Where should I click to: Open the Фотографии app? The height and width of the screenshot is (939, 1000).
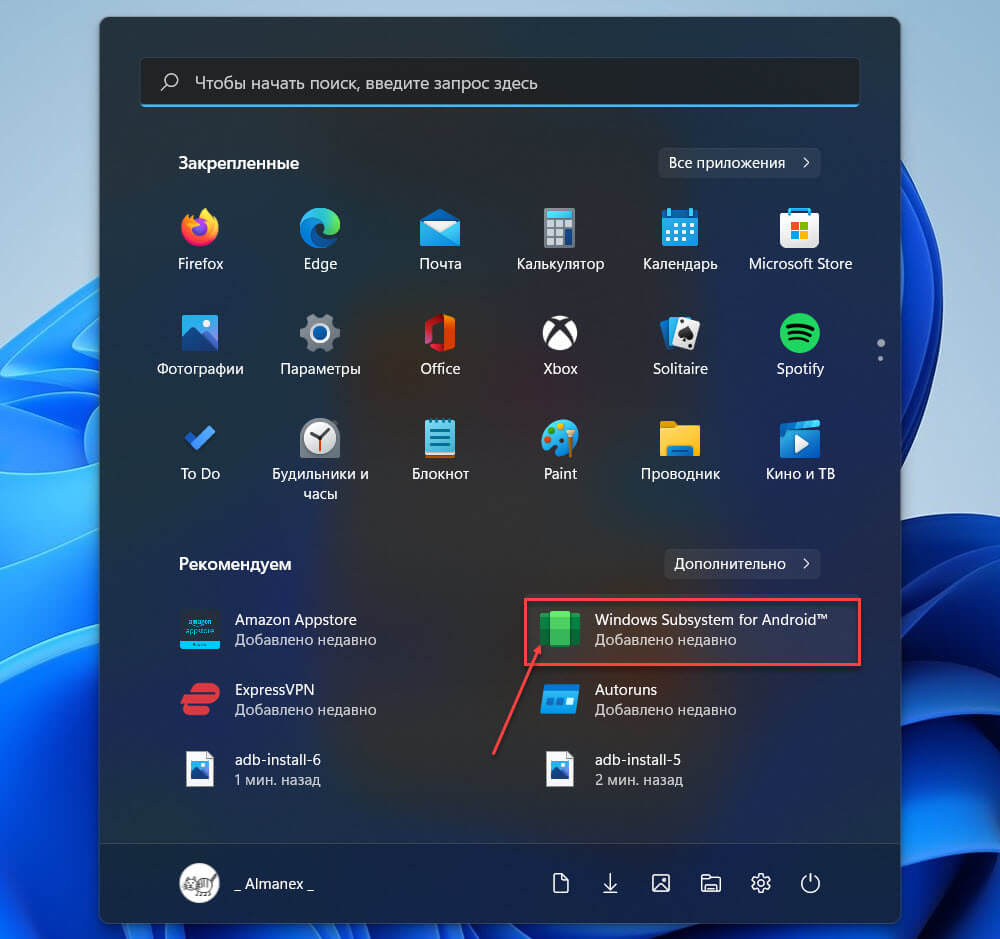[x=200, y=346]
